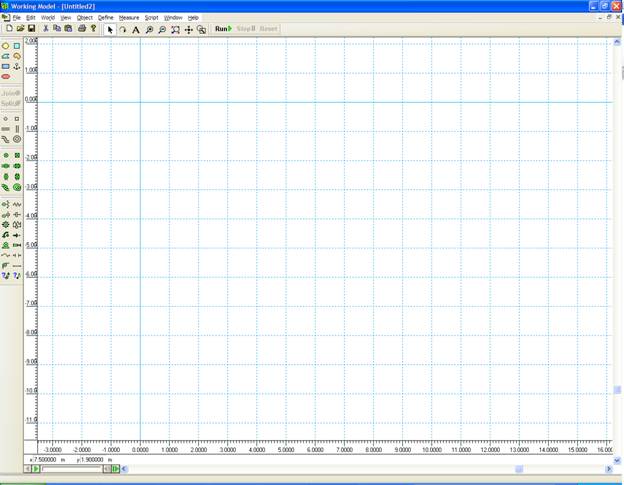
Task: Click the horizontal scrollbar right arrow
Action: point(608,469)
